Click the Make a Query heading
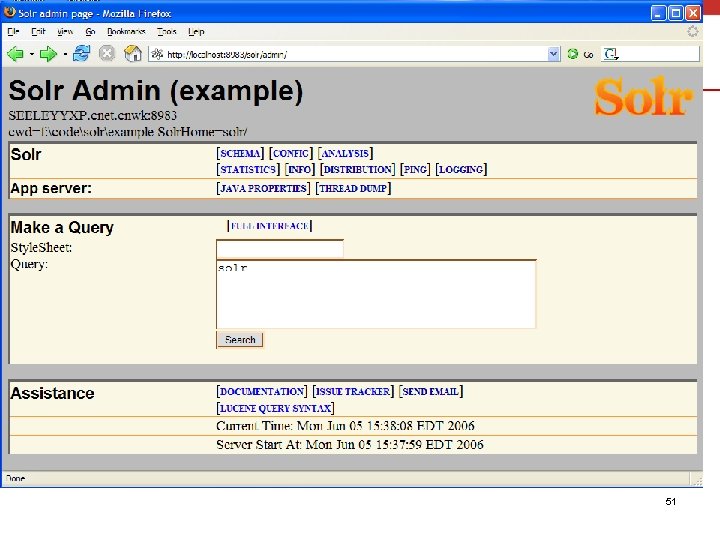 pos(62,227)
